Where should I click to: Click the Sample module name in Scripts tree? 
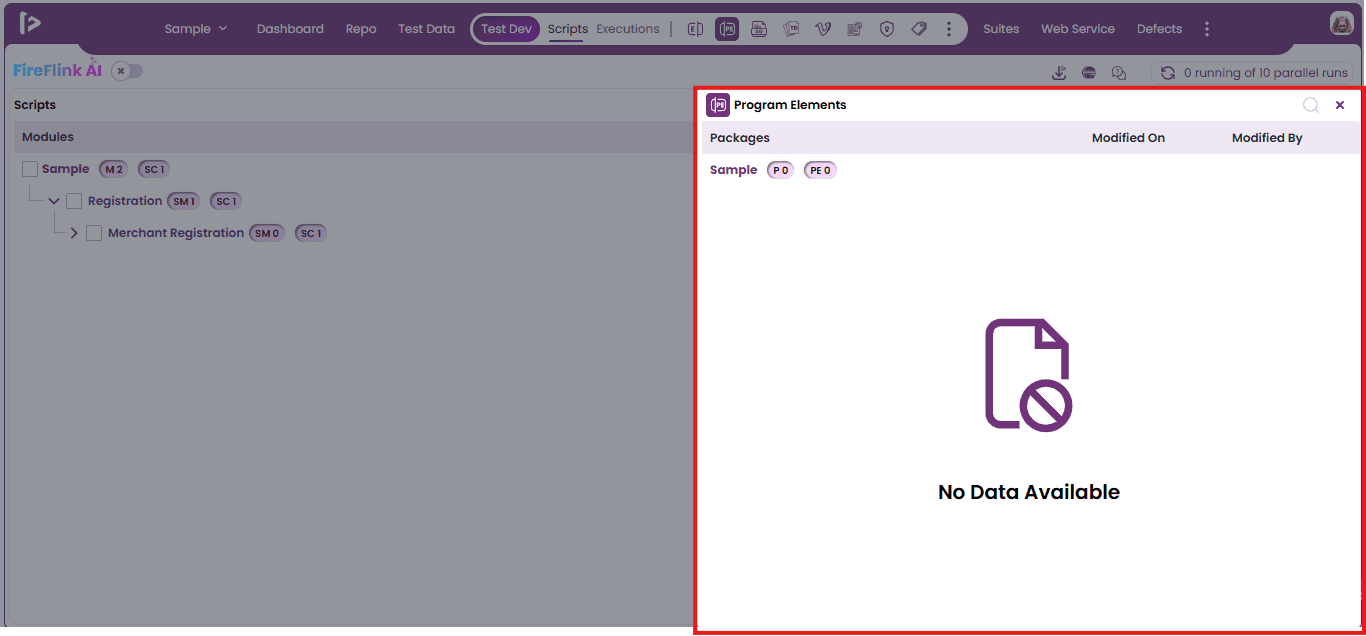pyautogui.click(x=65, y=169)
